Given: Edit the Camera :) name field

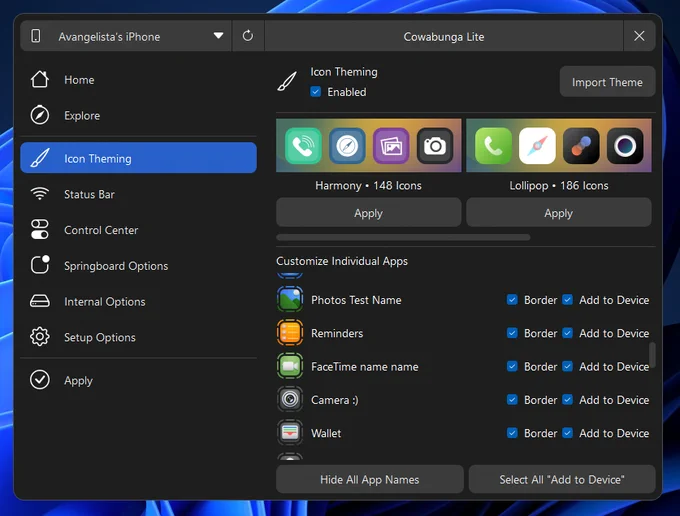Looking at the screenshot, I should click(x=335, y=400).
